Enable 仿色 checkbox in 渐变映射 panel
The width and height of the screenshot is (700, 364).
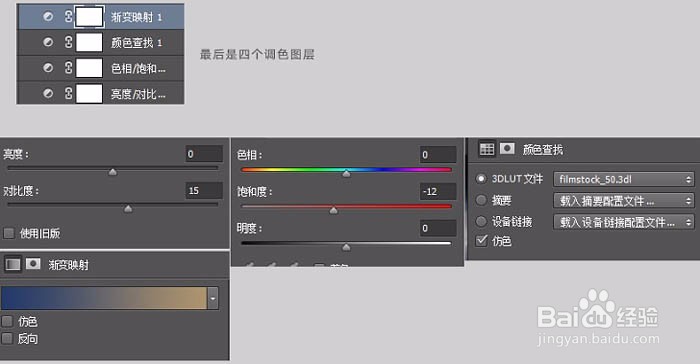click(7, 321)
